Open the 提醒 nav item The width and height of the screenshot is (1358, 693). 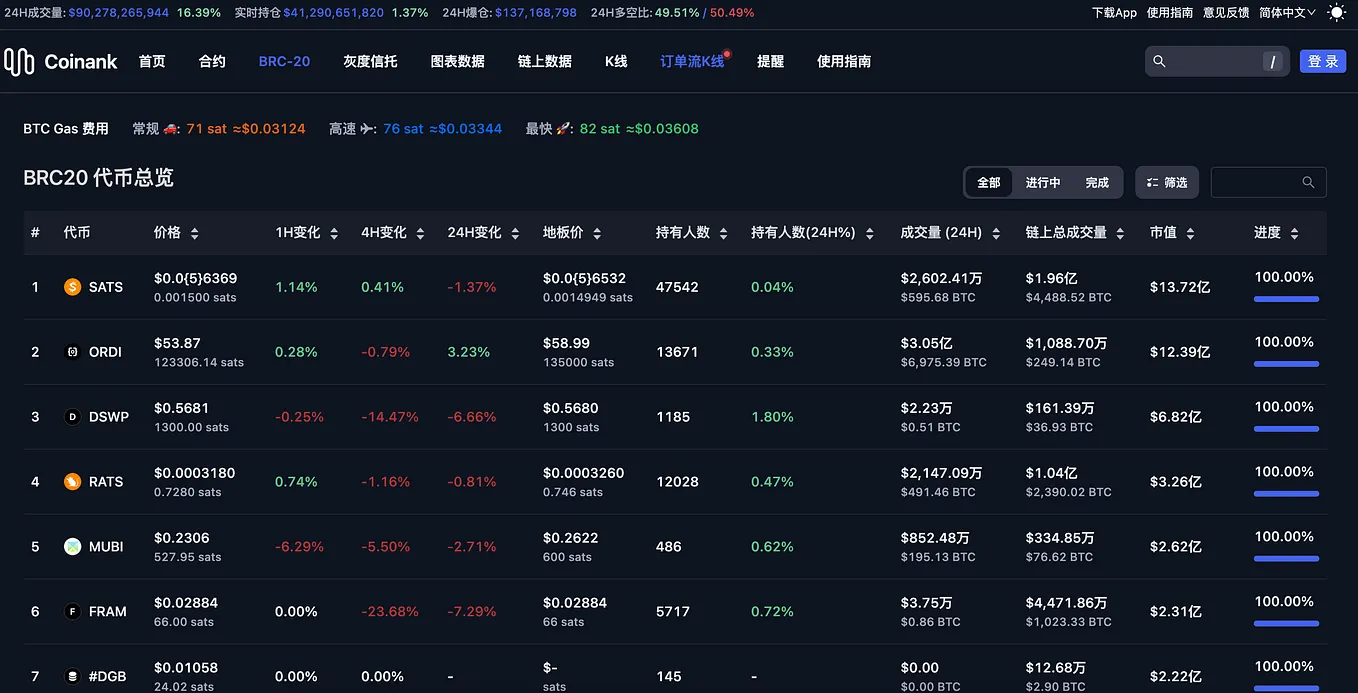[770, 62]
